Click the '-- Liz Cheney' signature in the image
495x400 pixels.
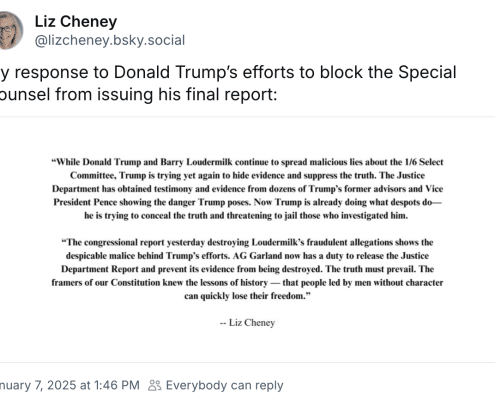[x=247, y=323]
